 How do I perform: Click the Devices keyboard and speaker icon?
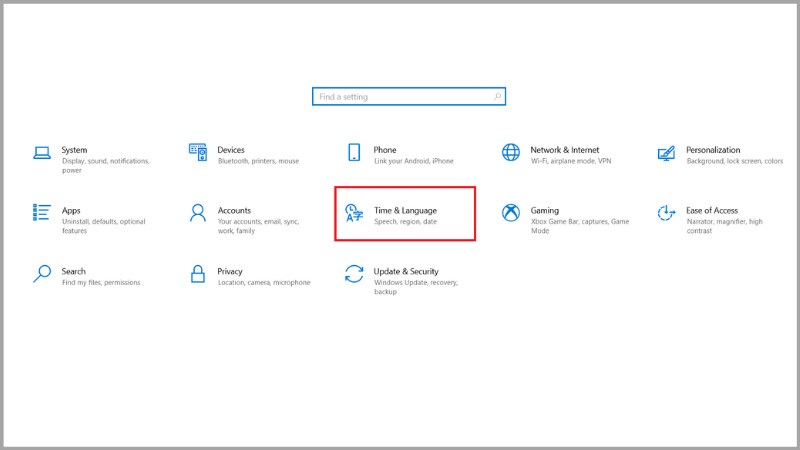point(198,152)
